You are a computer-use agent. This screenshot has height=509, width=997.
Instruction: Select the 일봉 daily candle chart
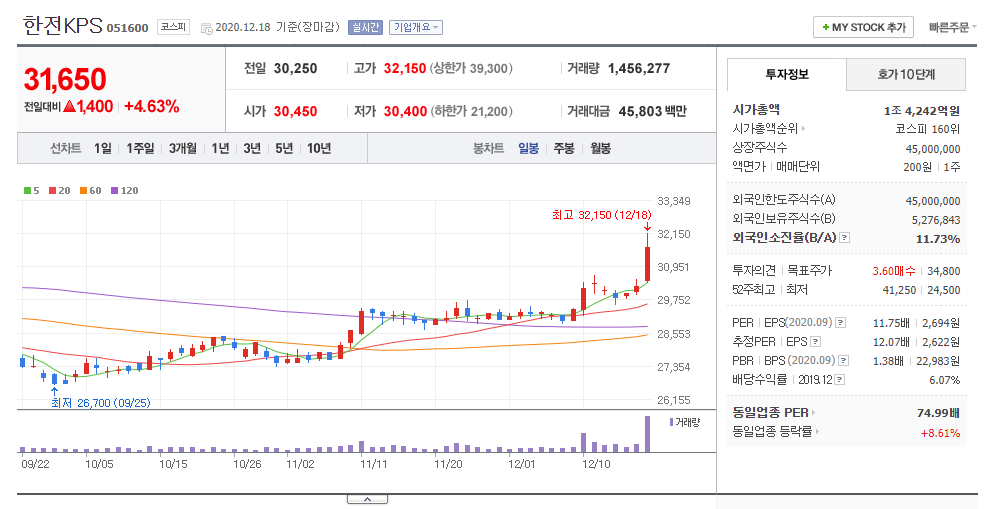[528, 149]
